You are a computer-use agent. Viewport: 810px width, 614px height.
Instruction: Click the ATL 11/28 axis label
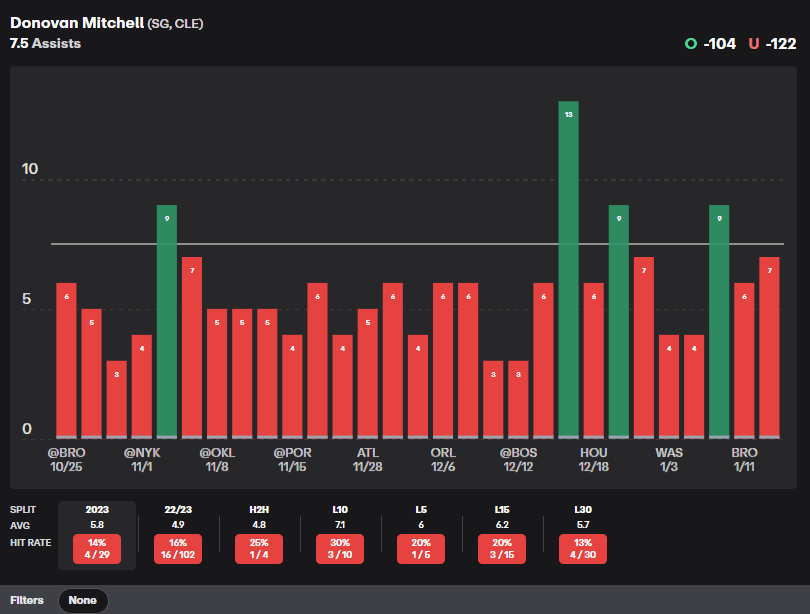point(368,460)
